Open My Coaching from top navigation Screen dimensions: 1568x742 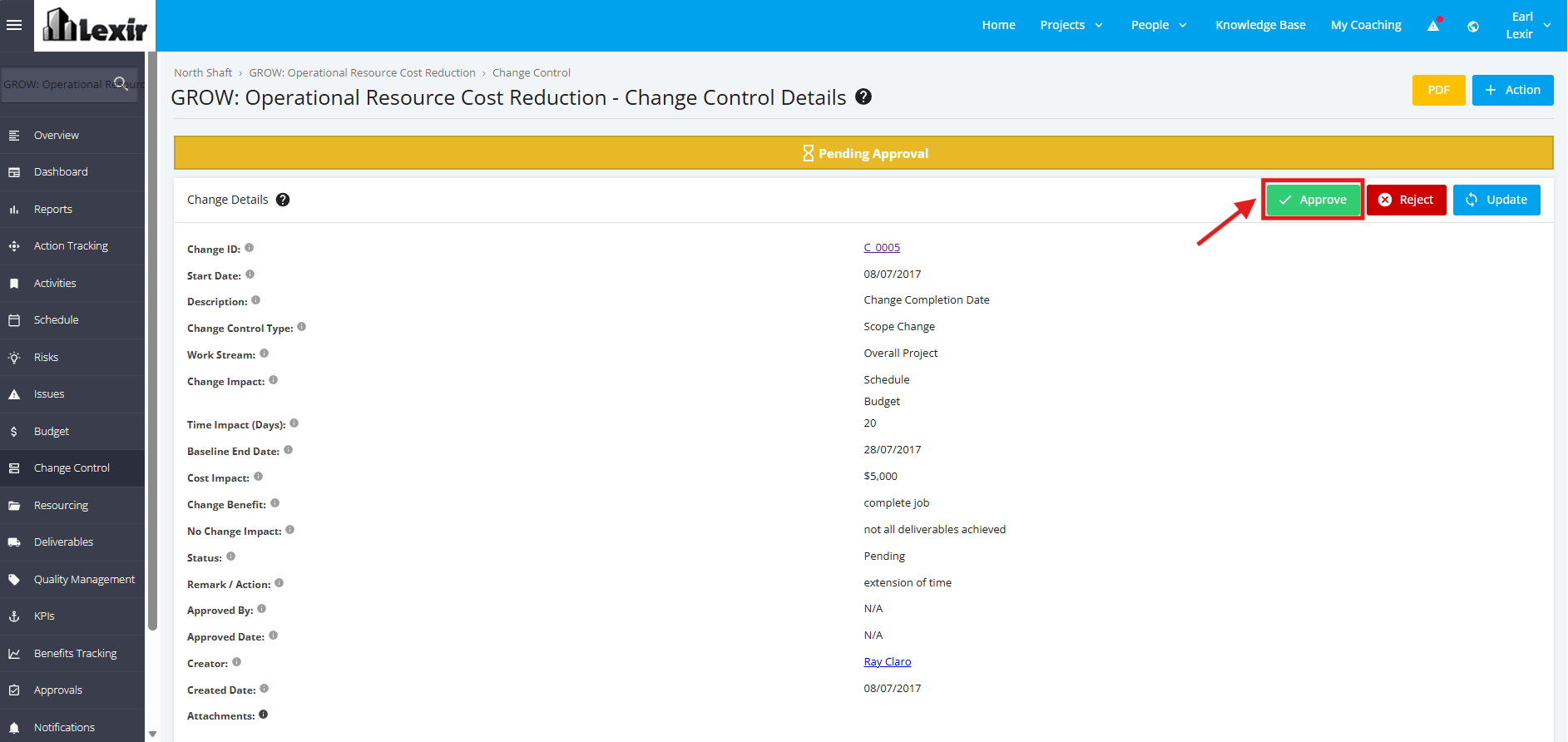[x=1366, y=25]
